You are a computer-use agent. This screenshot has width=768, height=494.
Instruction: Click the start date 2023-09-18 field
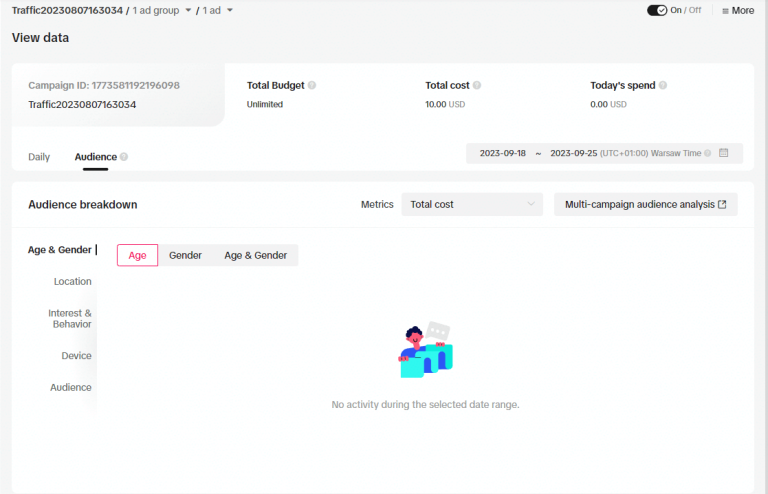tap(503, 153)
